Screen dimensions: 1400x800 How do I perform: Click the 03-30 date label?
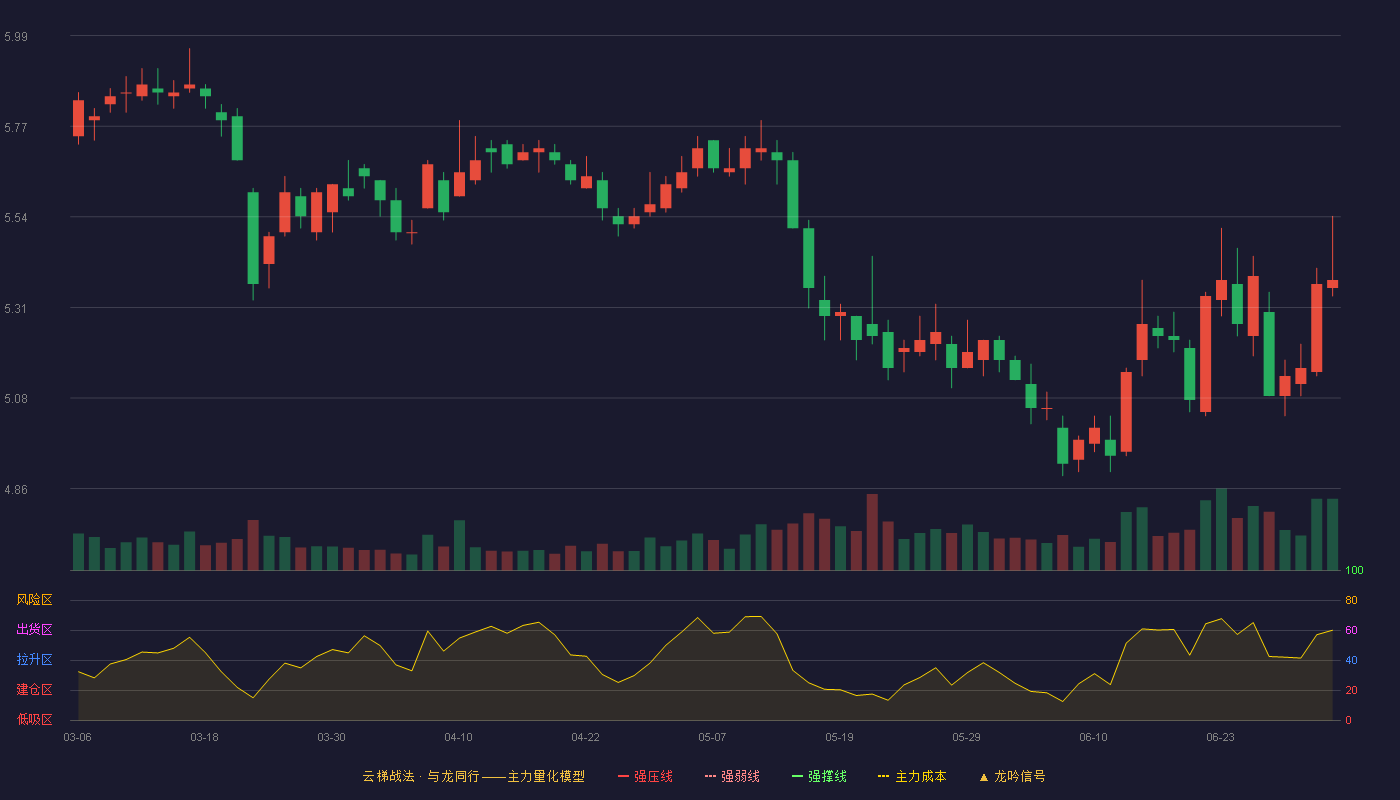(331, 737)
